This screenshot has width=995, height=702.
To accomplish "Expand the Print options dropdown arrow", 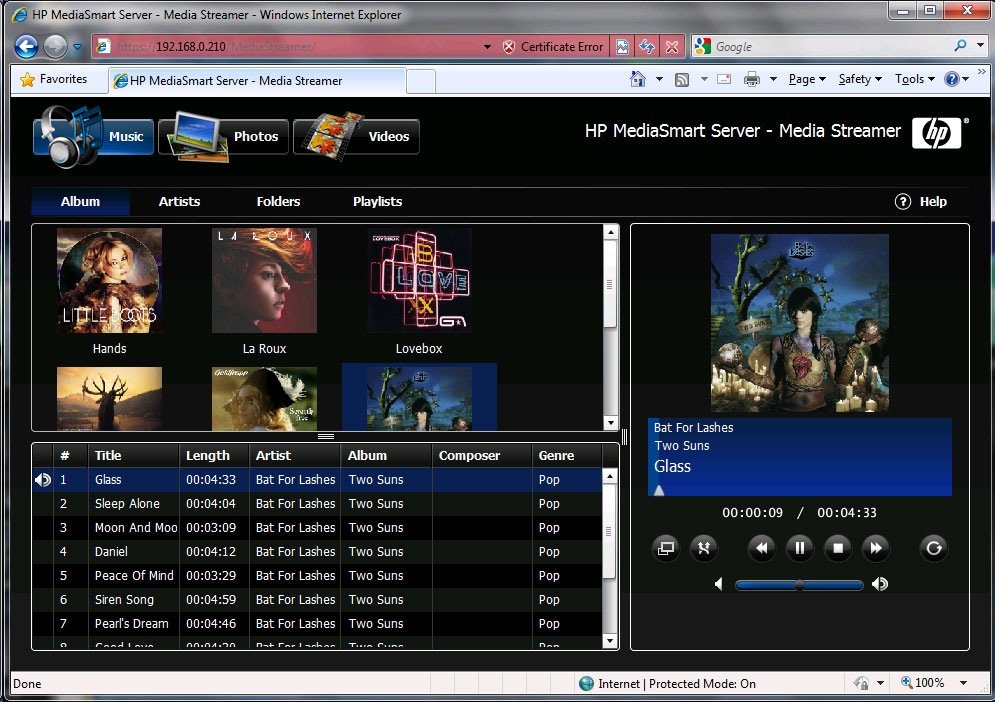I will [x=773, y=79].
